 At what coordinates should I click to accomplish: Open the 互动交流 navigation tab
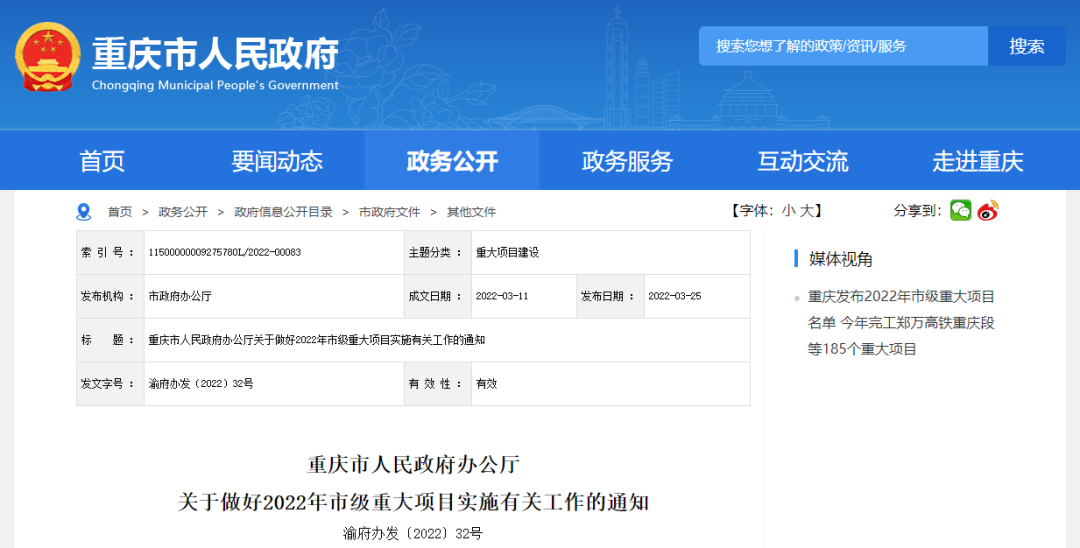pos(802,161)
